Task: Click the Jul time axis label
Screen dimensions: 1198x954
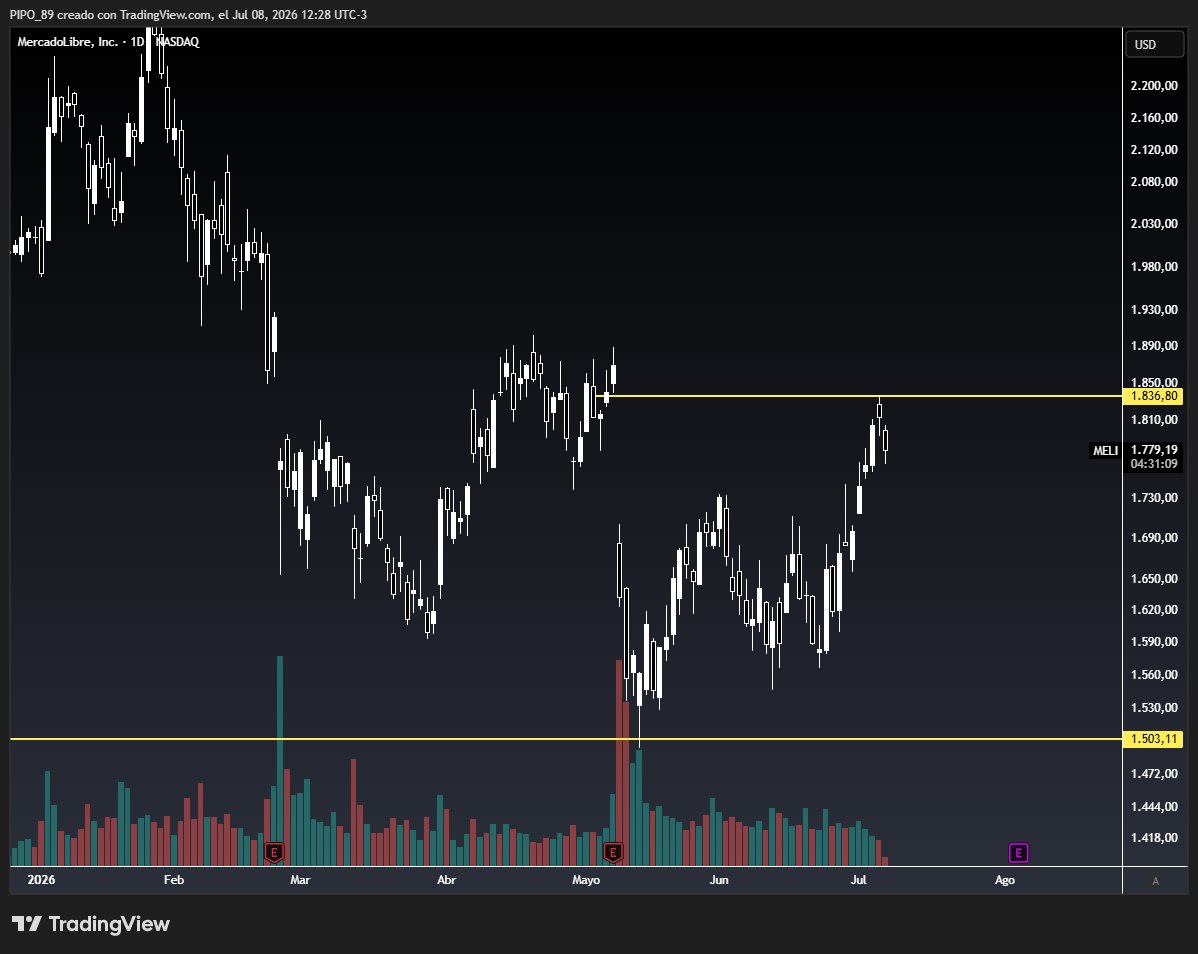Action: 858,880
